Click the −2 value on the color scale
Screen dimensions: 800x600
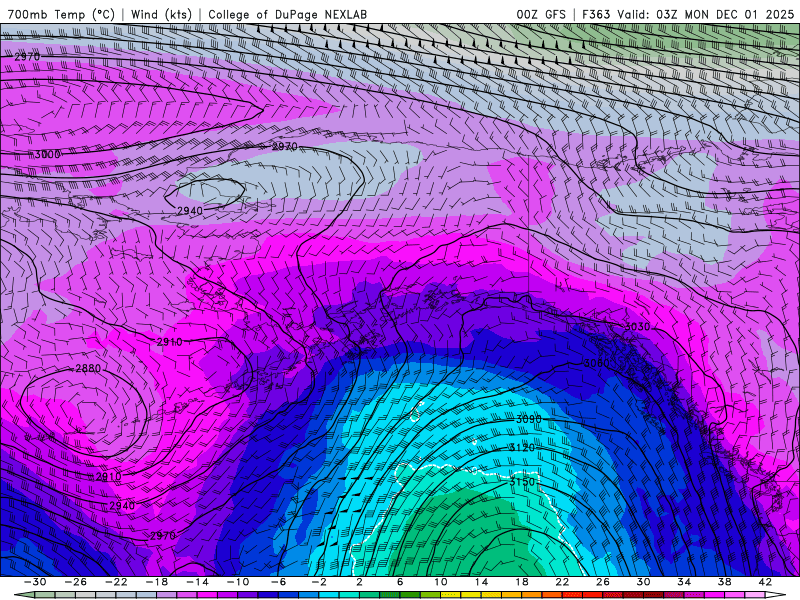click(x=319, y=582)
